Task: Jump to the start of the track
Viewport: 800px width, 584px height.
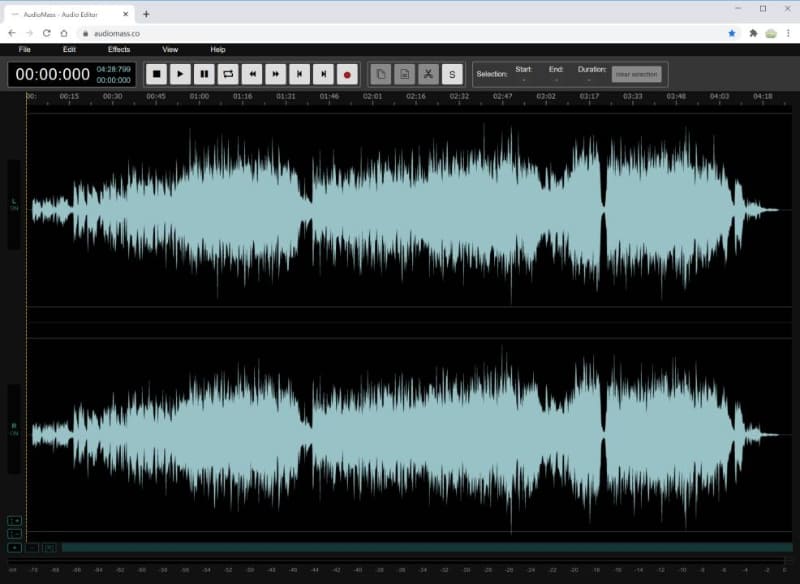Action: (299, 74)
